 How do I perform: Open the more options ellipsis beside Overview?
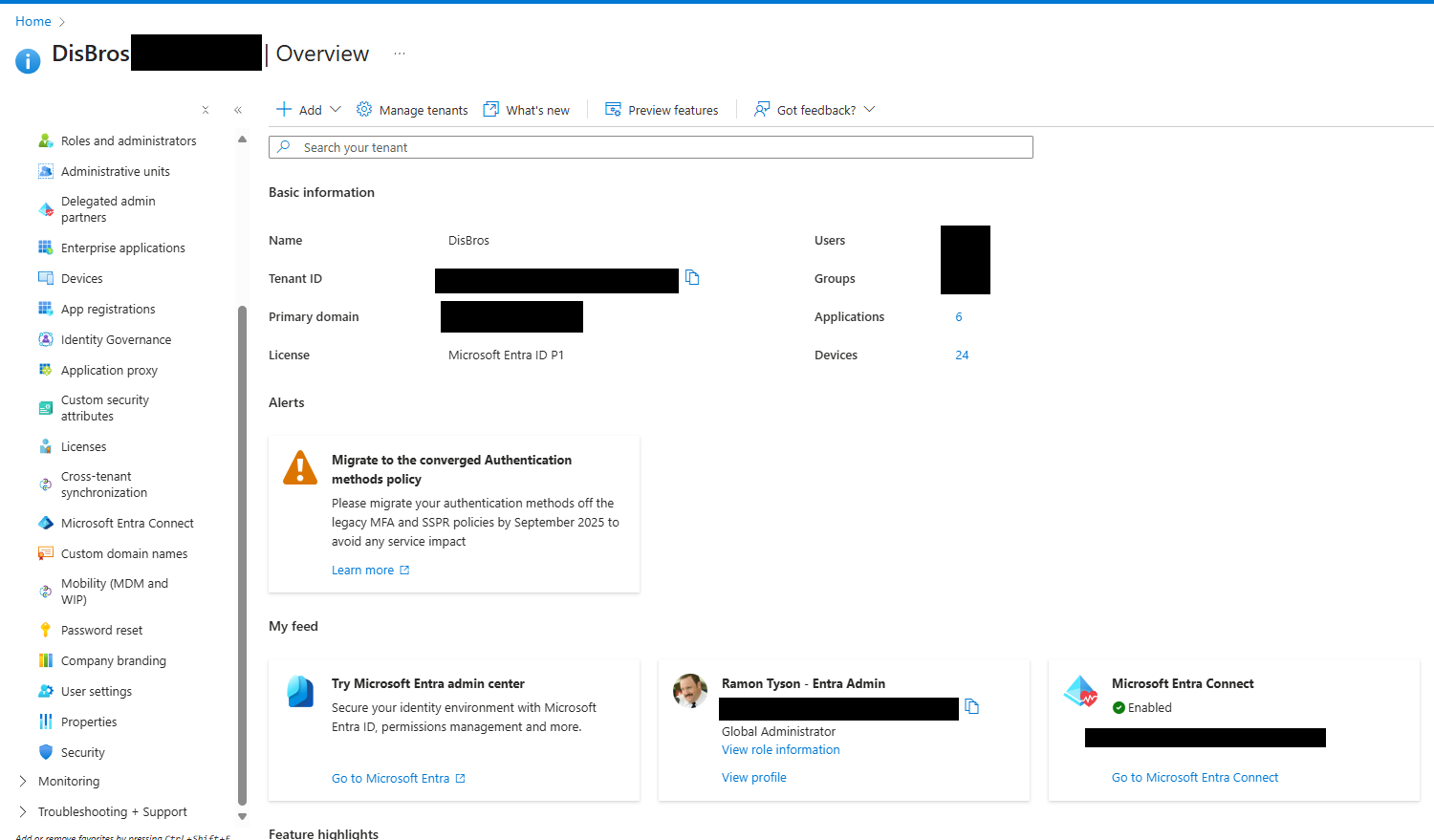coord(400,54)
